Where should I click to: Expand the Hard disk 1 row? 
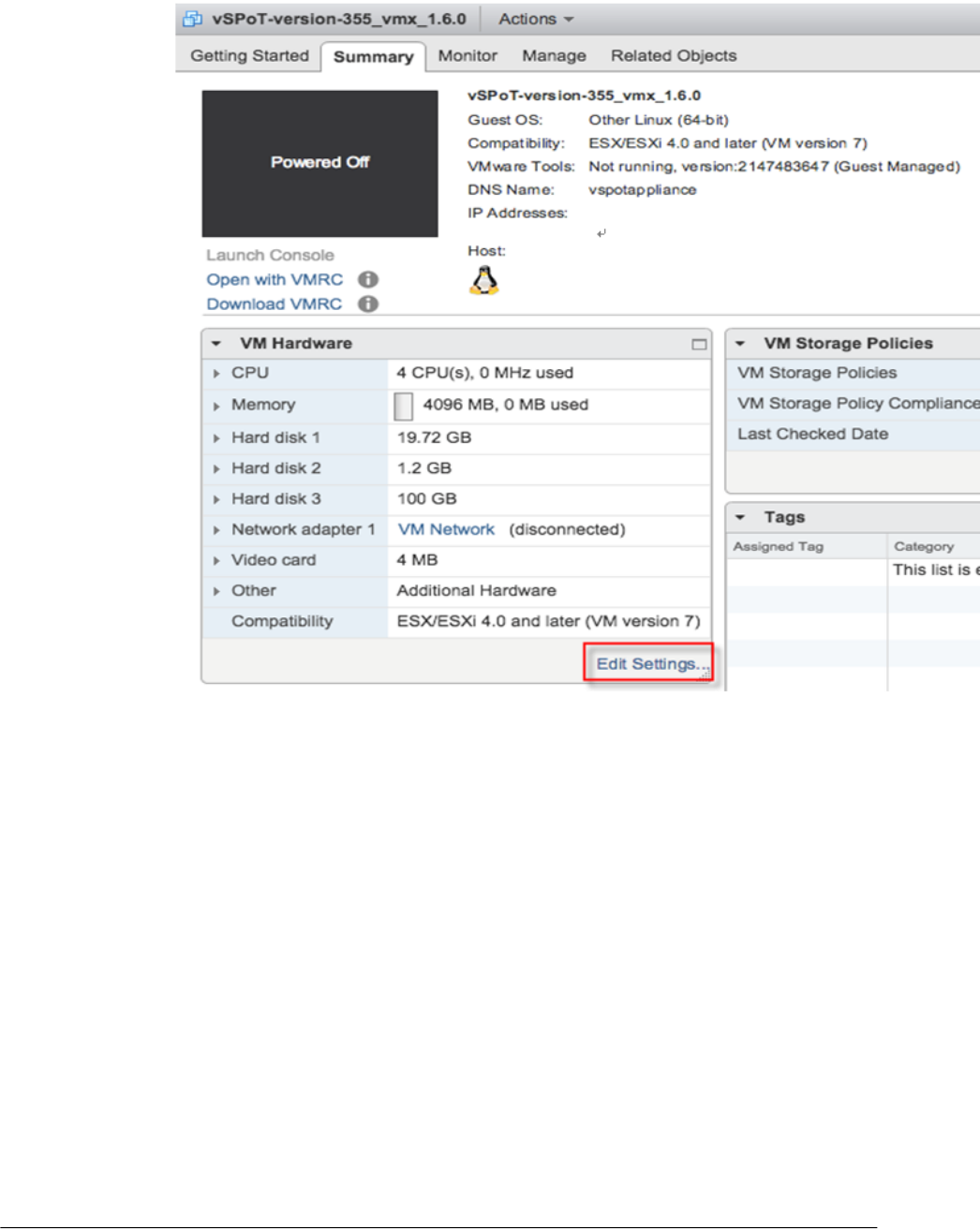coord(216,438)
